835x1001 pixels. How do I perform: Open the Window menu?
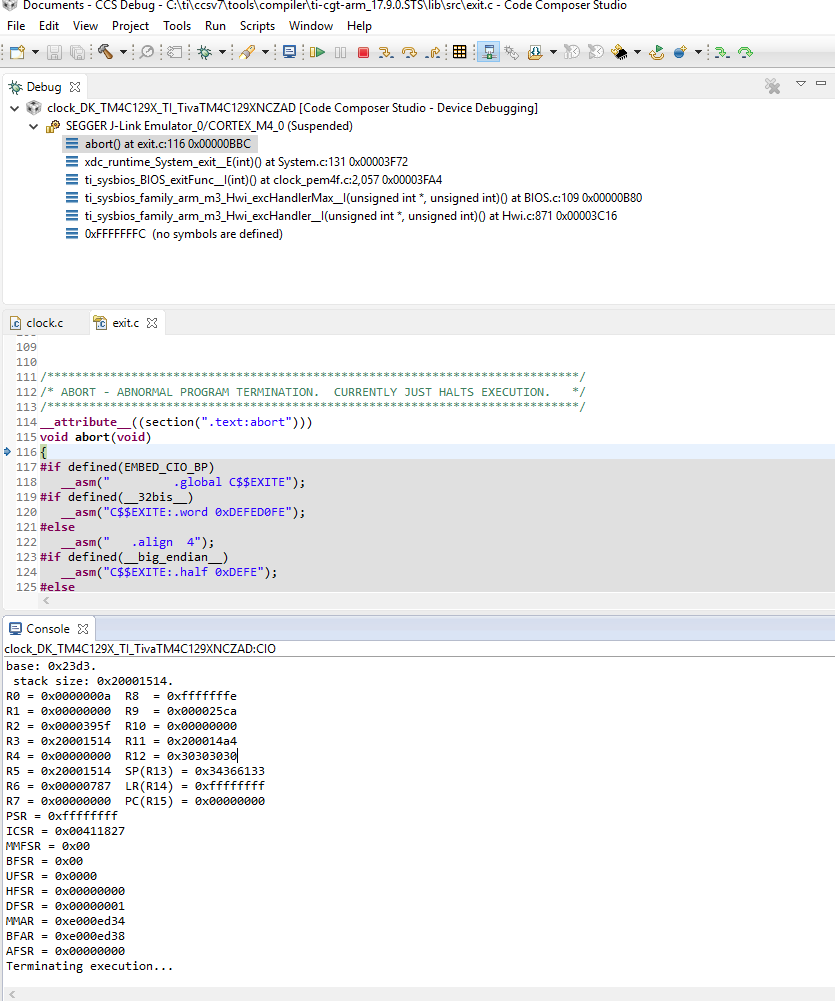(311, 26)
